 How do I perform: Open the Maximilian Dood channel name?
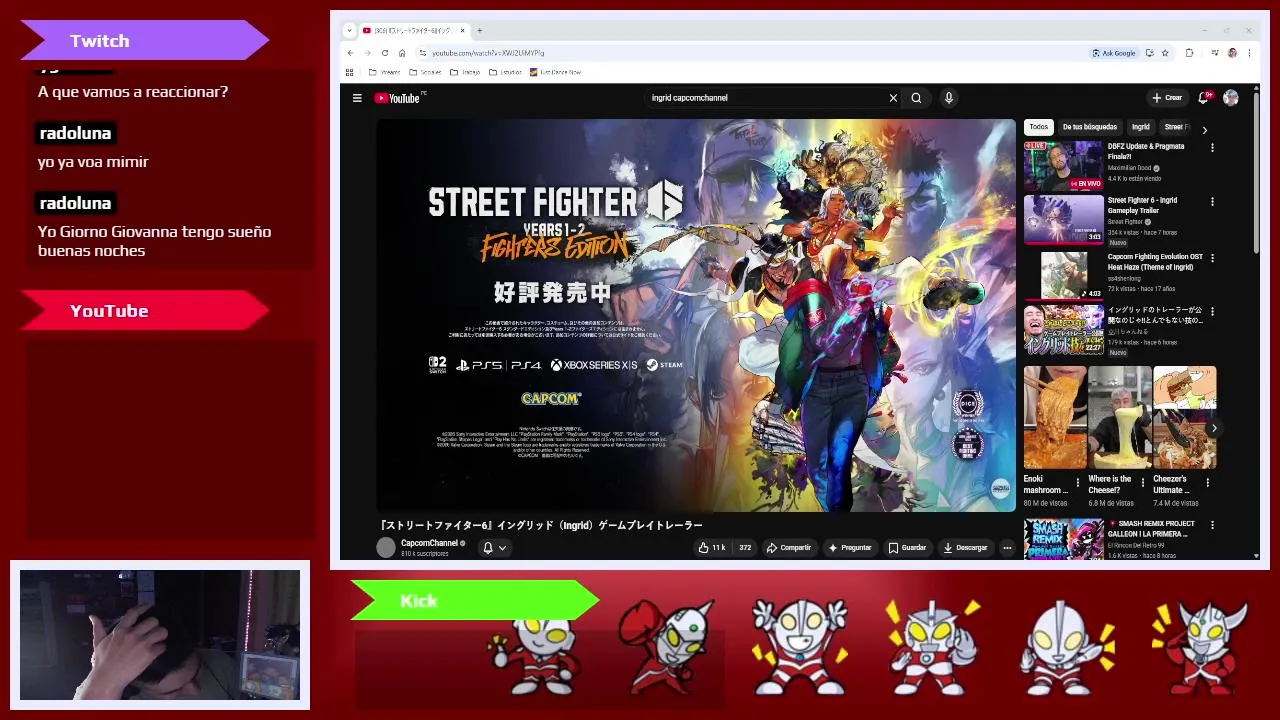click(1129, 168)
